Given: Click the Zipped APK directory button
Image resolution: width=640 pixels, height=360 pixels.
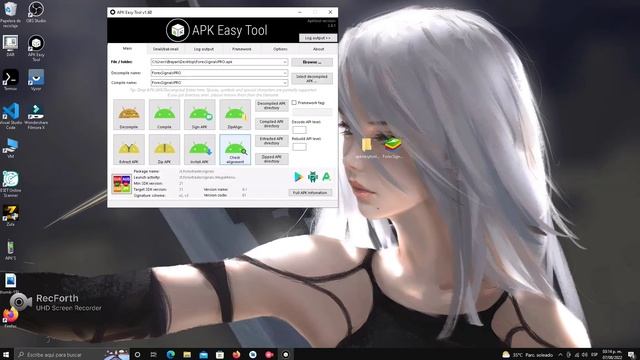Looking at the screenshot, I should [x=271, y=159].
